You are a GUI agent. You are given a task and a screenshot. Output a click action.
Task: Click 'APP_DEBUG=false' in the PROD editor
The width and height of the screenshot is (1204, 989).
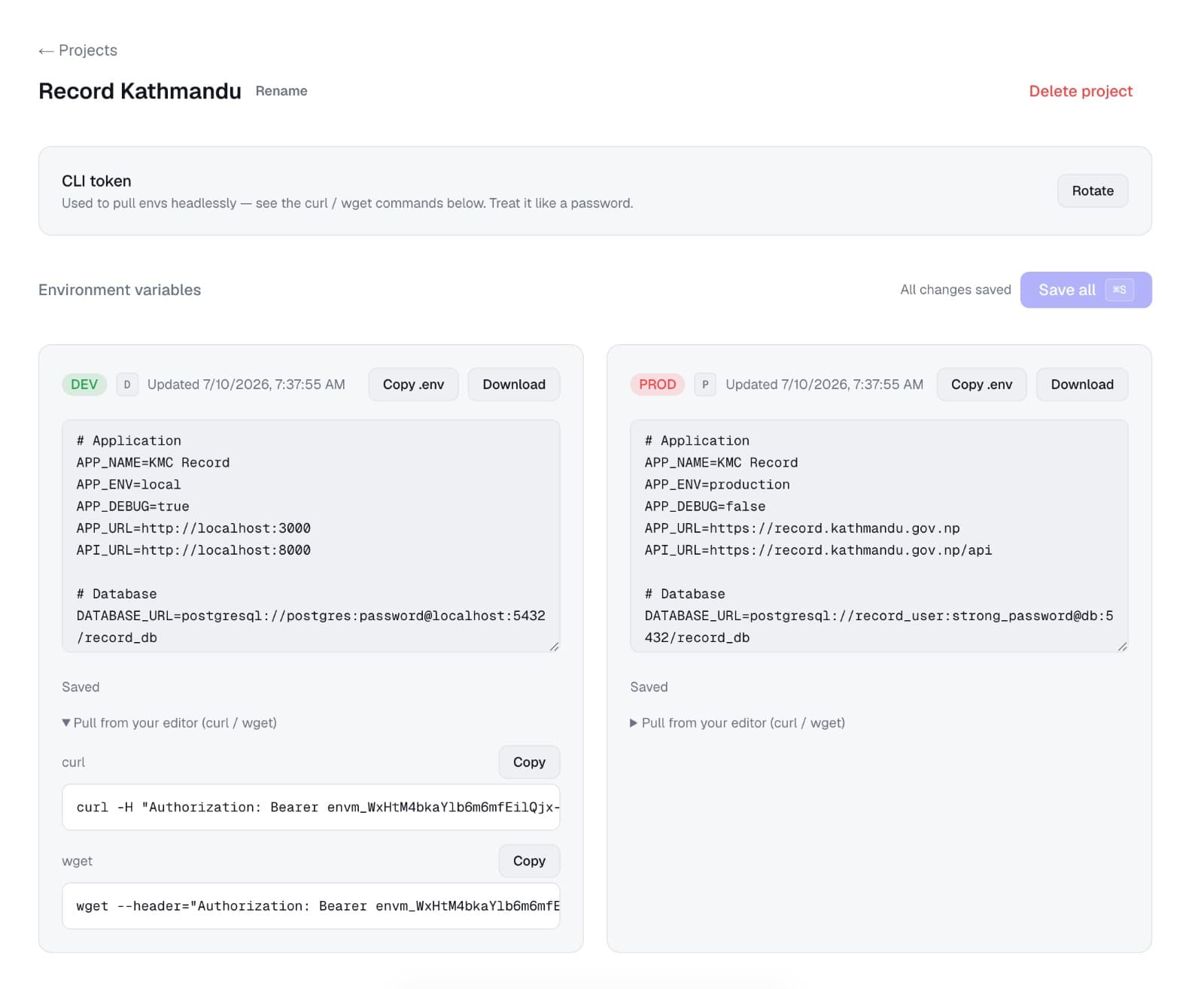[705, 507]
